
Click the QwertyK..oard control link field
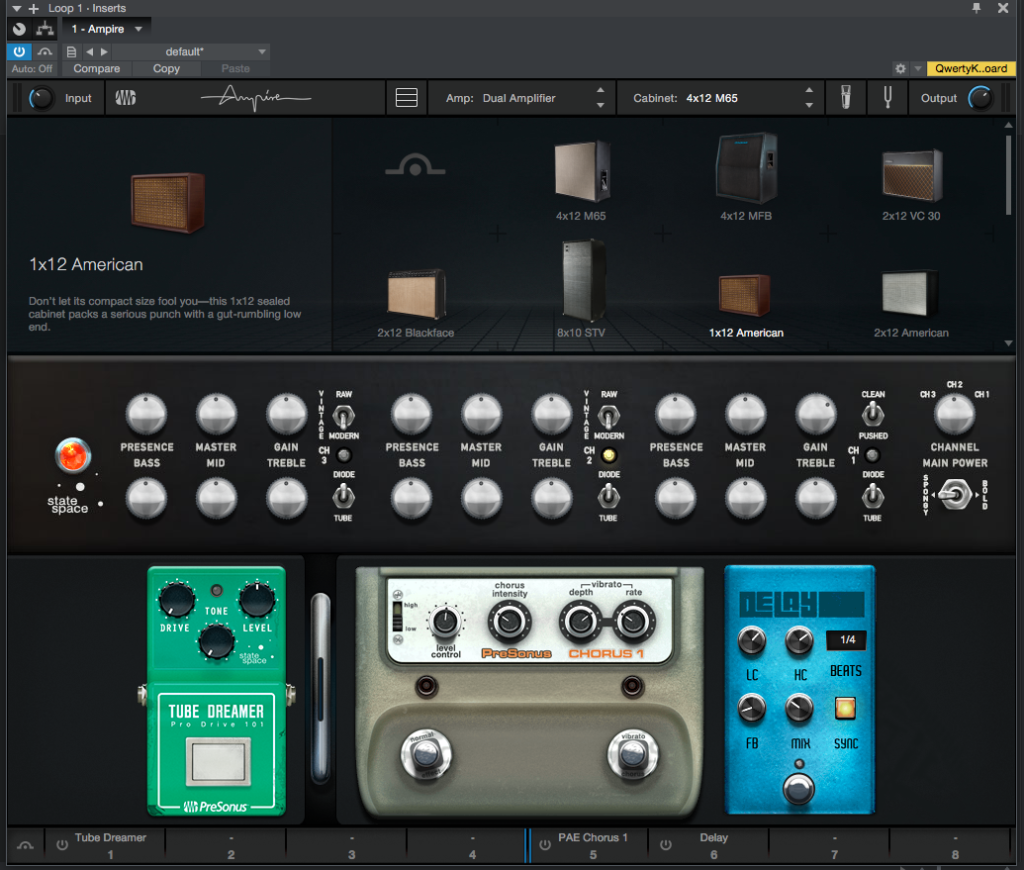[x=970, y=69]
